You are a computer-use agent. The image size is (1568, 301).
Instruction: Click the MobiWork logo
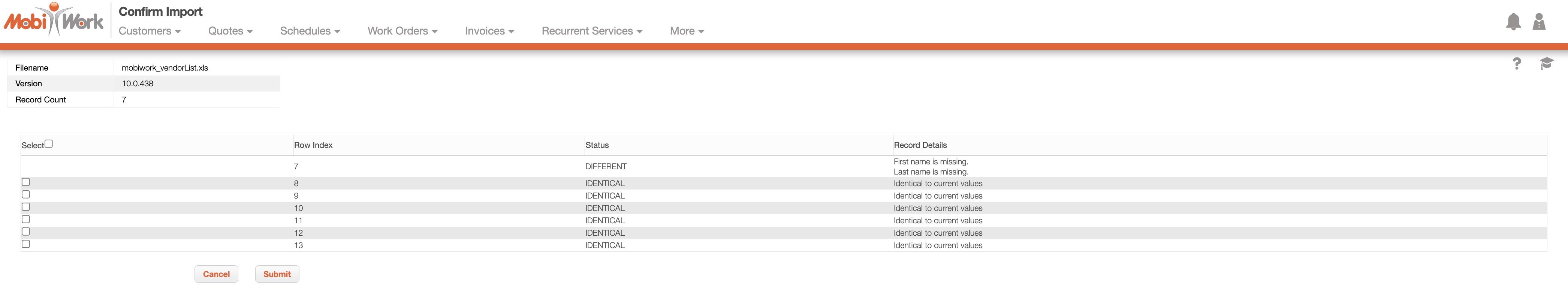pyautogui.click(x=54, y=21)
